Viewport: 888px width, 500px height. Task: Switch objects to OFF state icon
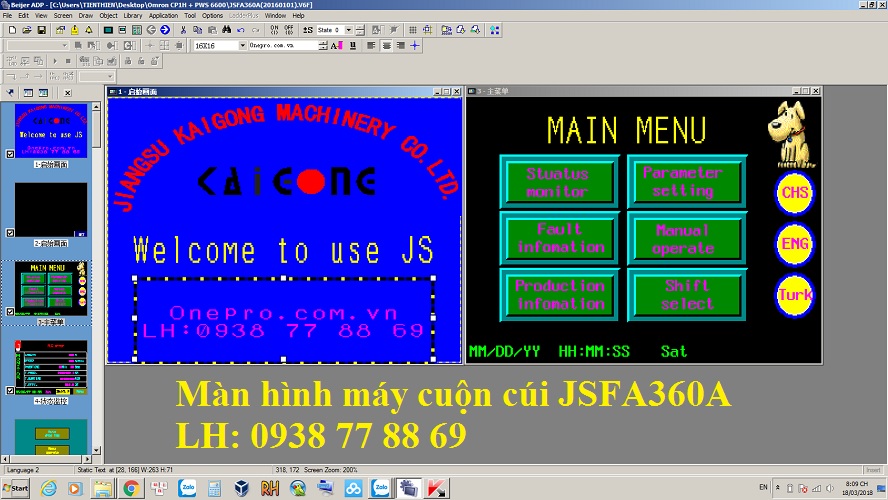pyautogui.click(x=288, y=30)
